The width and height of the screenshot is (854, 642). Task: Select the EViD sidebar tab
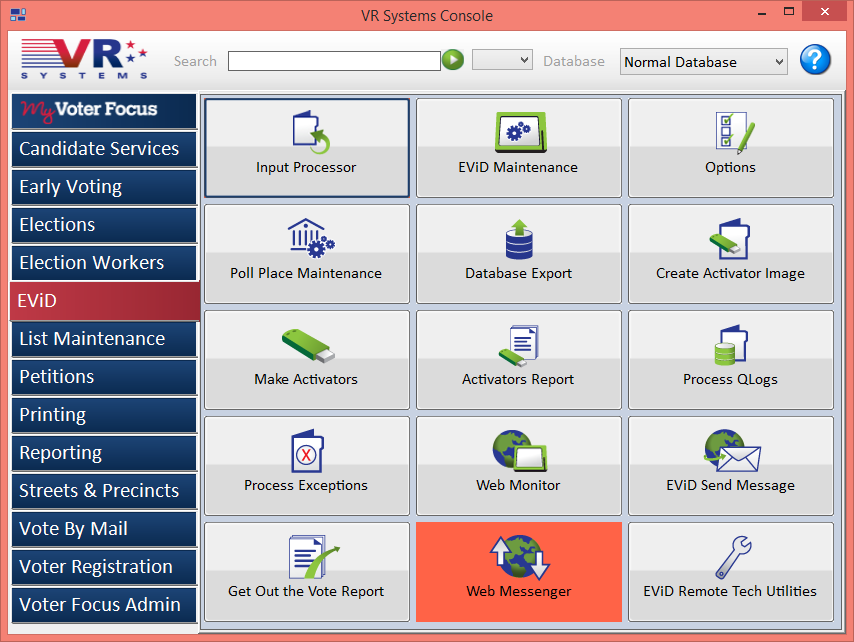105,301
